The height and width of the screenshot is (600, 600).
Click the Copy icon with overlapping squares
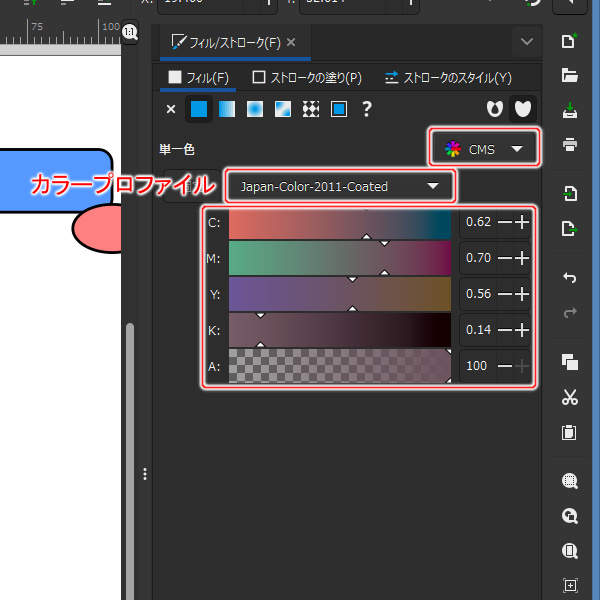click(570, 362)
